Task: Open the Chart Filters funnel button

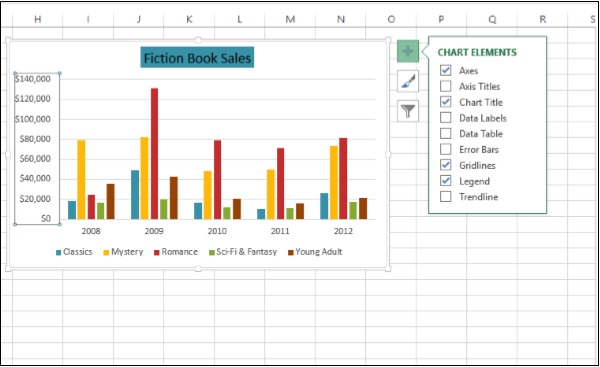Action: click(408, 111)
